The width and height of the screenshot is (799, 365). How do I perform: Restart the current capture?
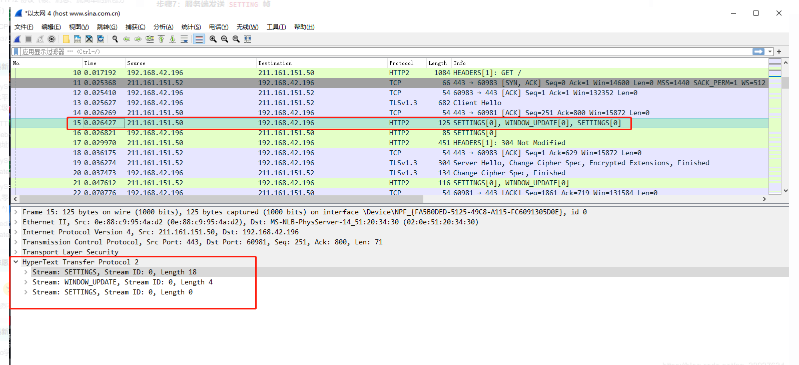tap(40, 39)
